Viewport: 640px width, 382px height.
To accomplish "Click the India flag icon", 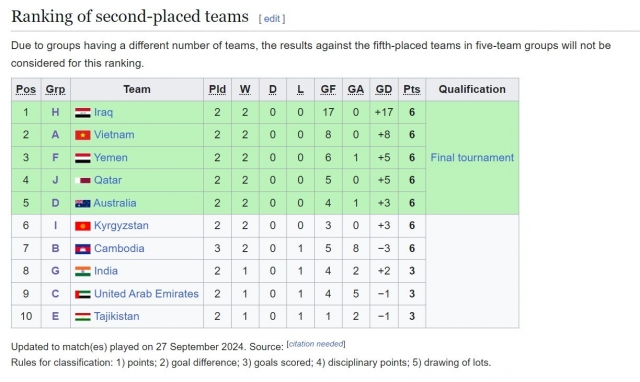I will pyautogui.click(x=82, y=271).
